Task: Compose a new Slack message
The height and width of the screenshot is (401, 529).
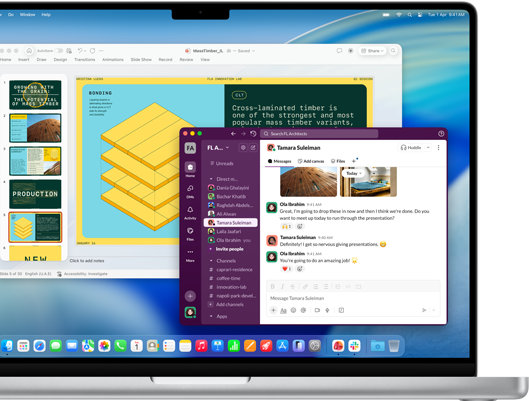Action: (x=253, y=148)
